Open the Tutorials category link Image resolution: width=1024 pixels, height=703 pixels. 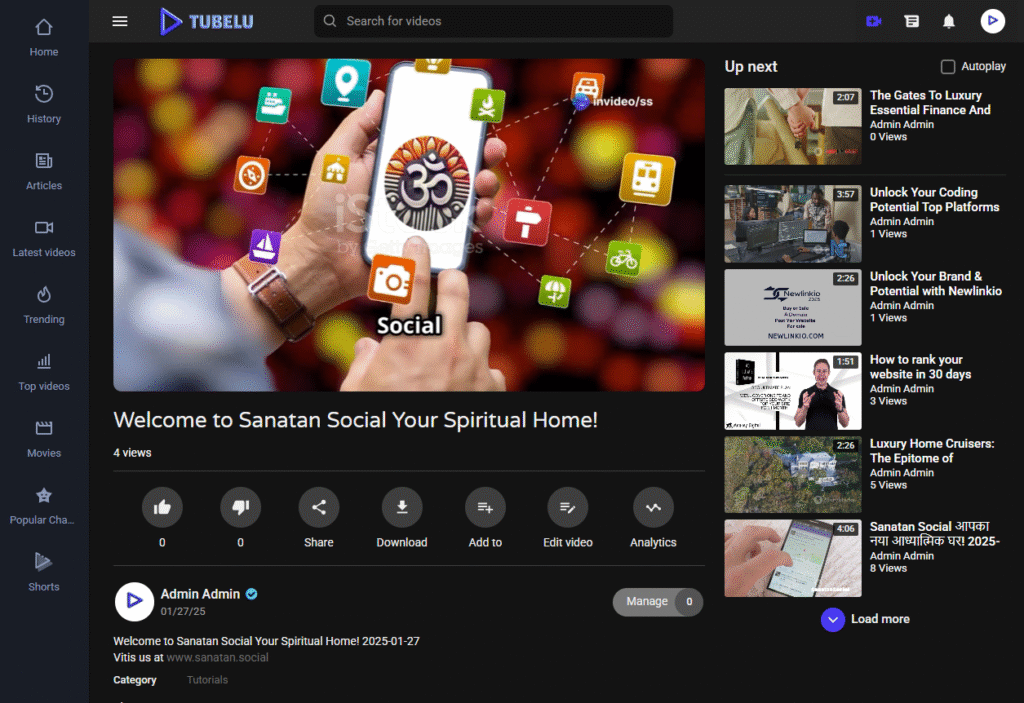click(x=207, y=679)
